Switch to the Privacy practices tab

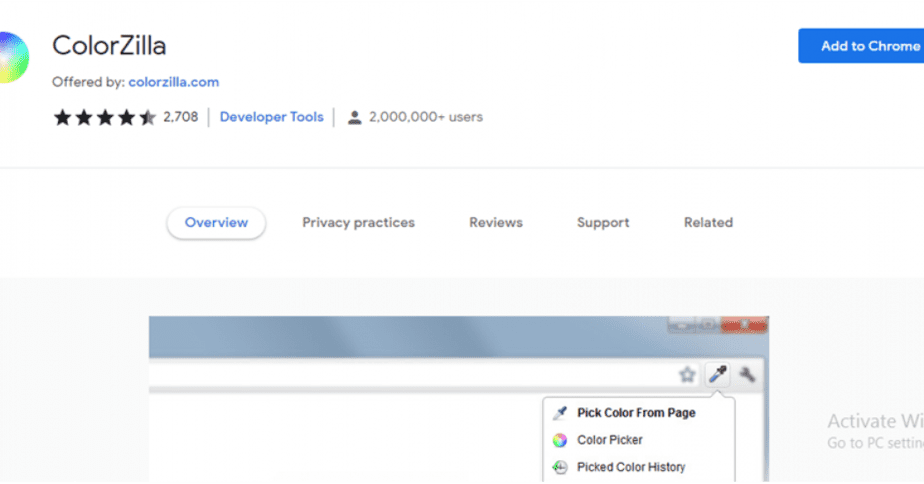pos(358,223)
